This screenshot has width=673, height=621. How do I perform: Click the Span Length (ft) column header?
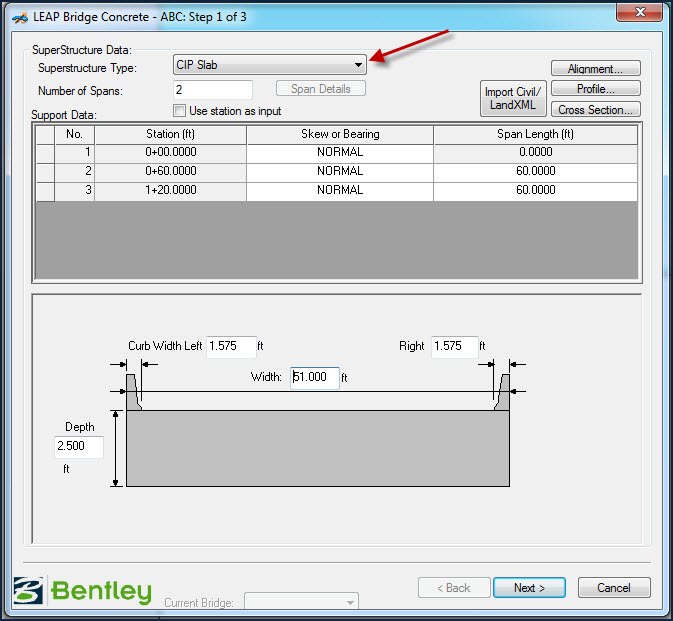click(x=535, y=134)
